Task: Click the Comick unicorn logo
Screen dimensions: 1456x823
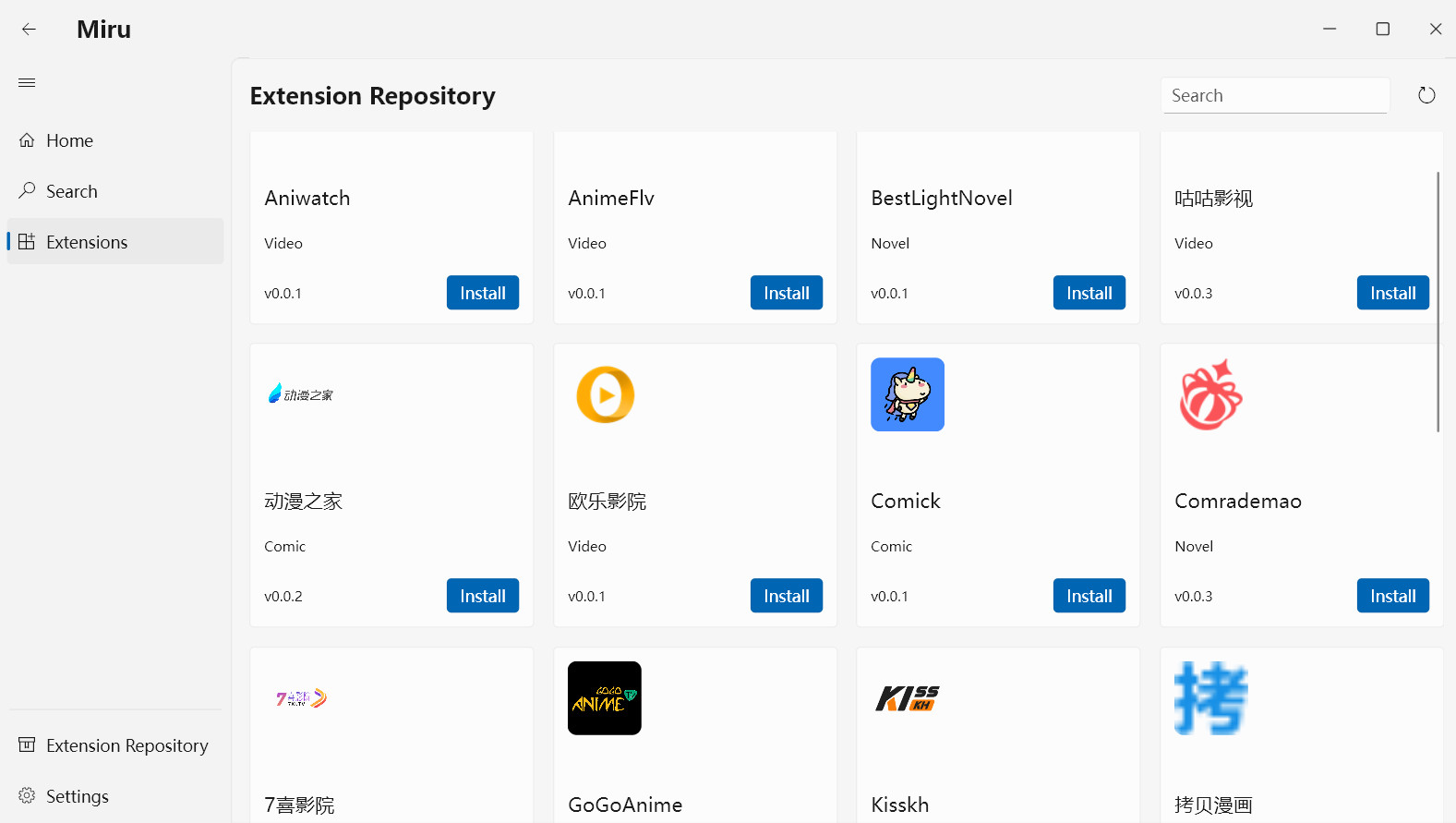Action: coord(907,394)
